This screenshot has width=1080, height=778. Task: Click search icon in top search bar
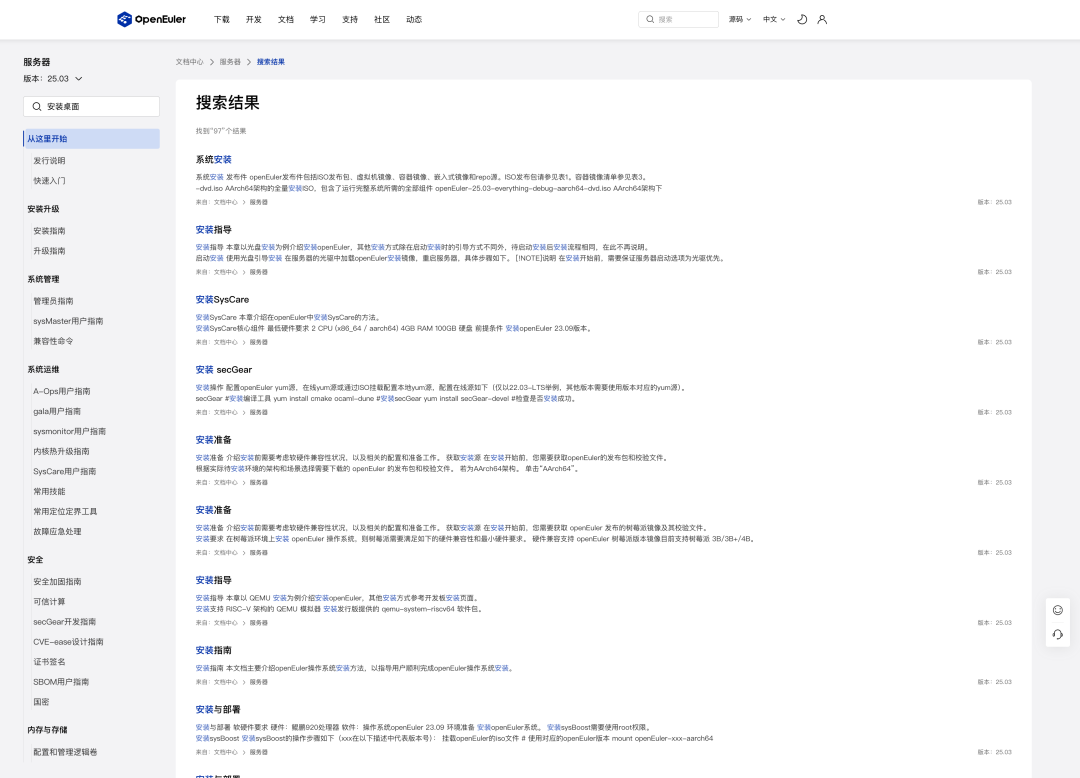point(650,19)
